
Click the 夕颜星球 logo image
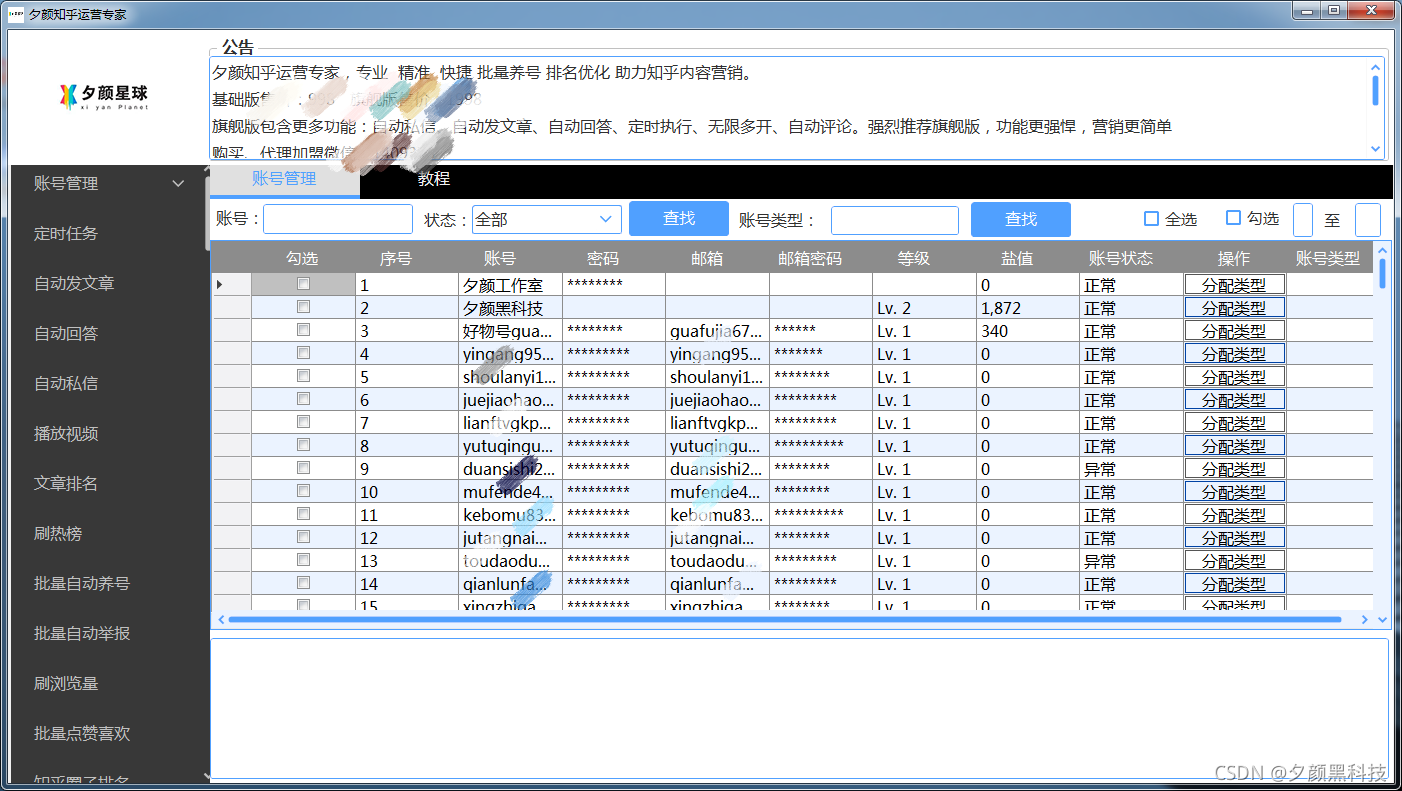104,96
